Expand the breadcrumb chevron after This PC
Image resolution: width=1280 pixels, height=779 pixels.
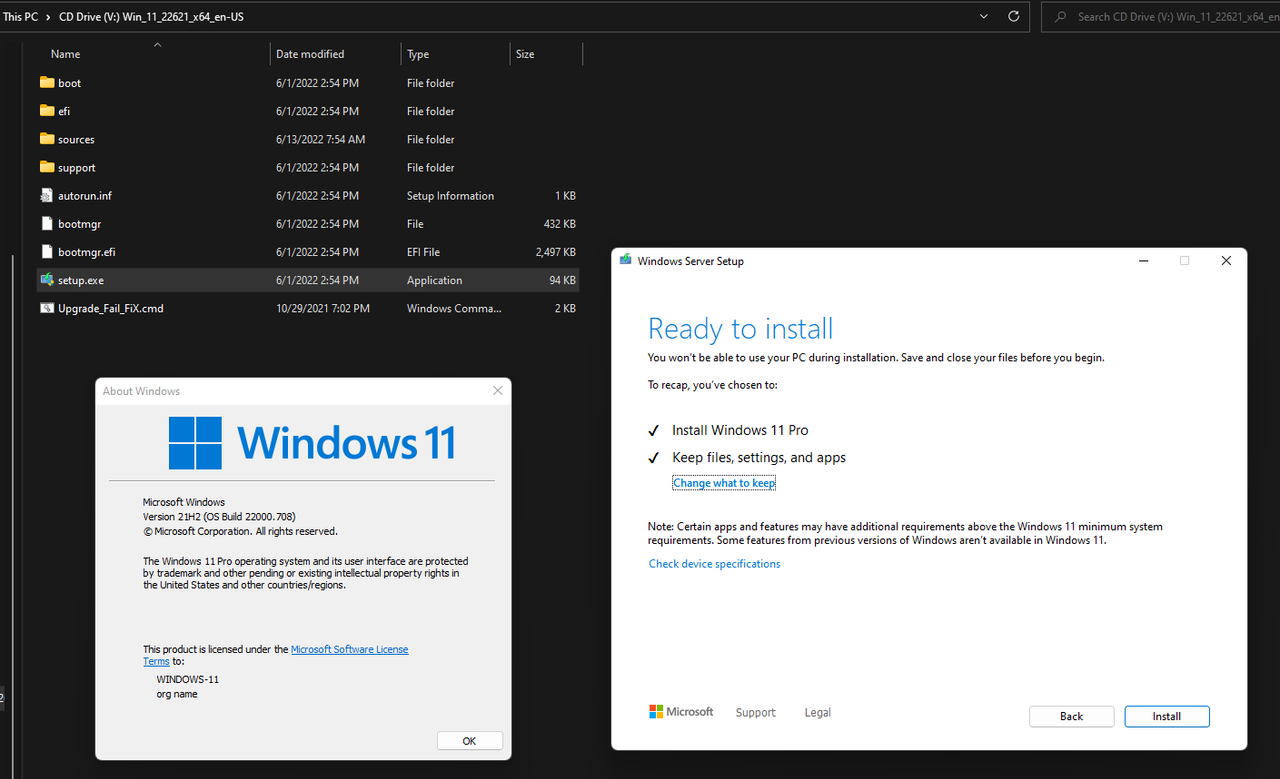[47, 17]
